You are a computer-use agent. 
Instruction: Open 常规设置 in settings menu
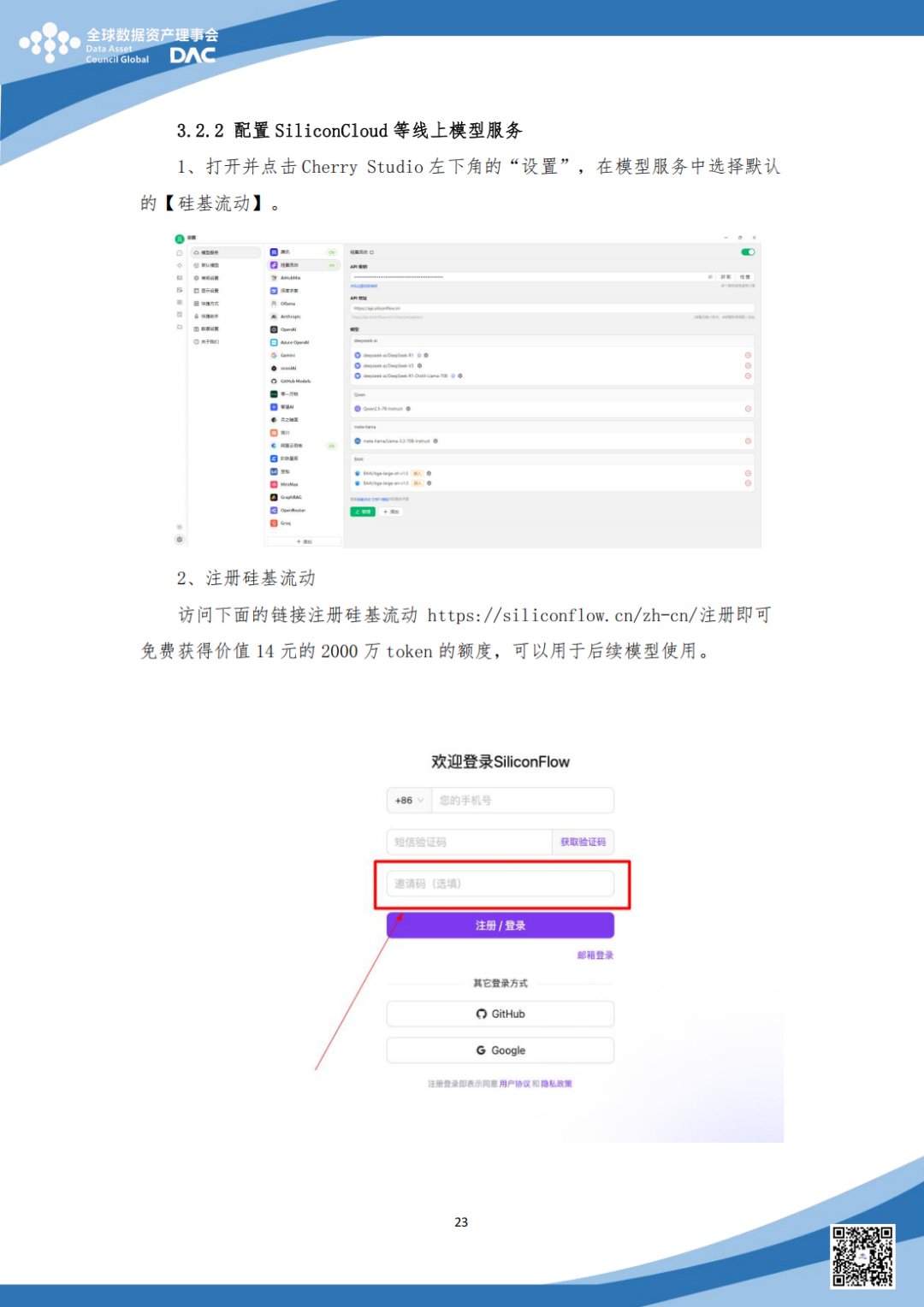[x=226, y=278]
